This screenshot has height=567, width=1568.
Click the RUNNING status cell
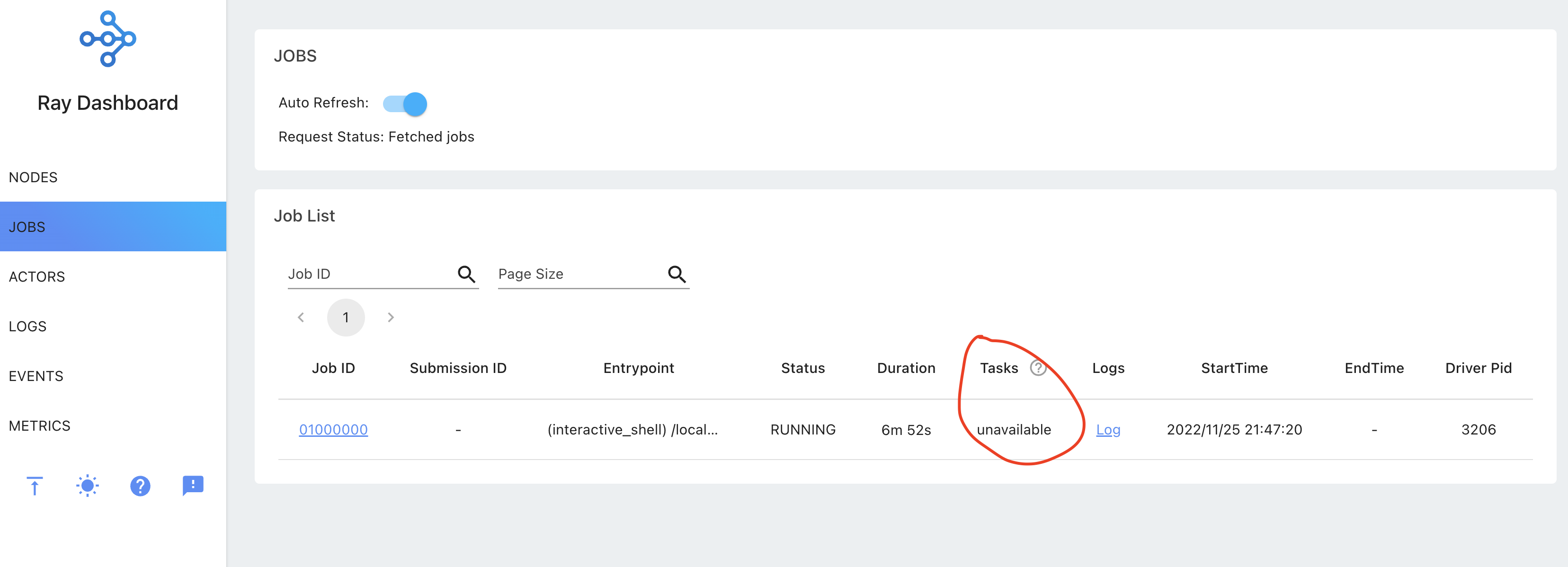(x=803, y=429)
